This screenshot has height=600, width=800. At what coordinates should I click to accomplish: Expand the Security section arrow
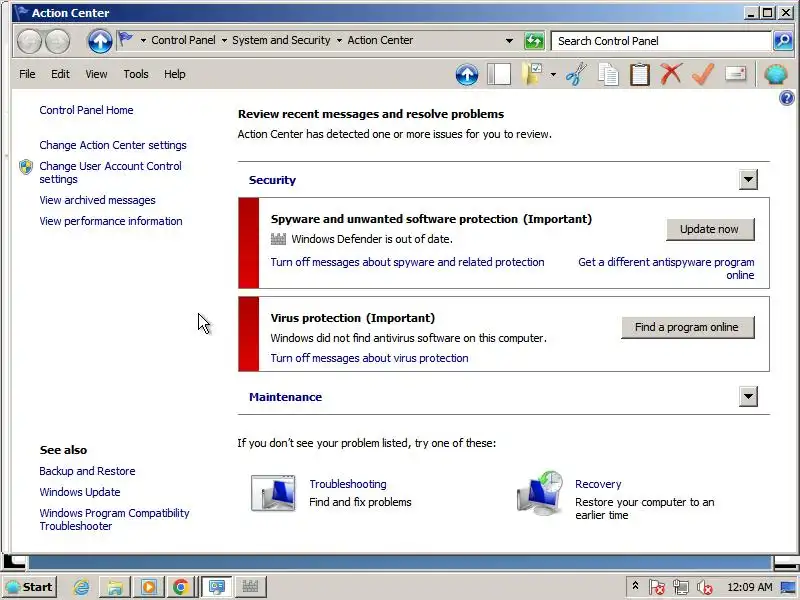coord(748,180)
